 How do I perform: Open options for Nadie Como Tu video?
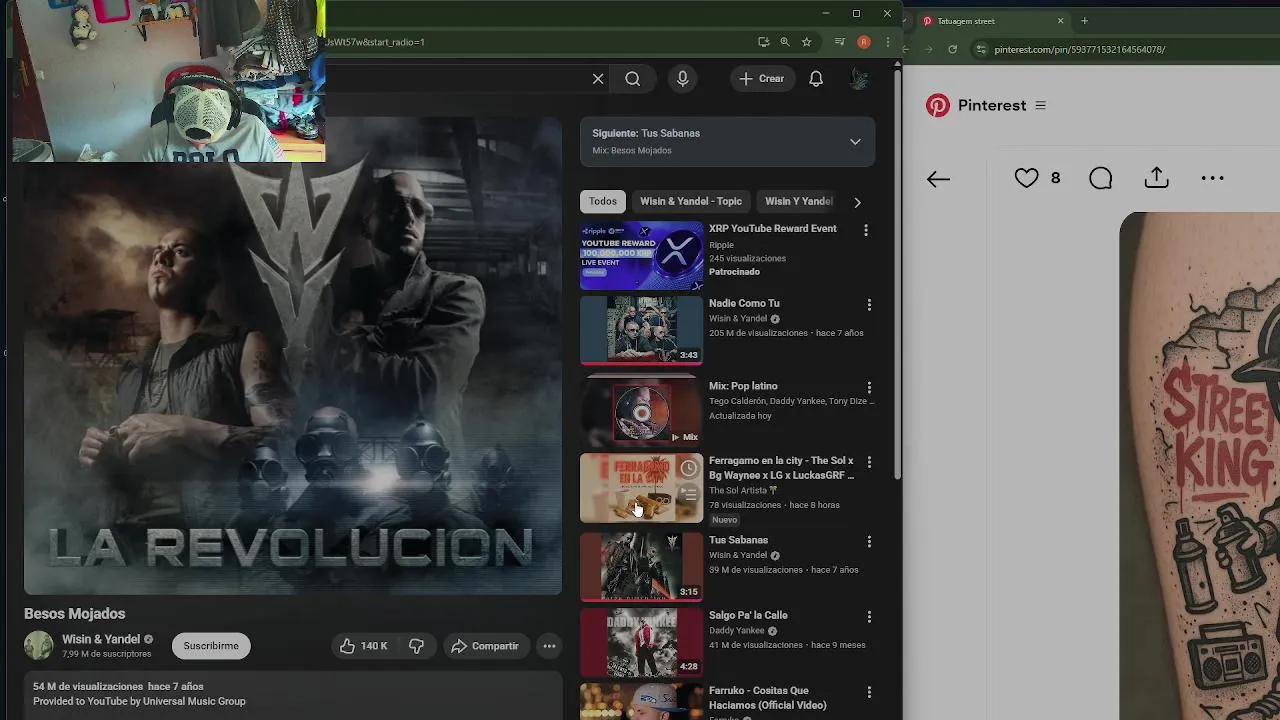[x=869, y=304]
